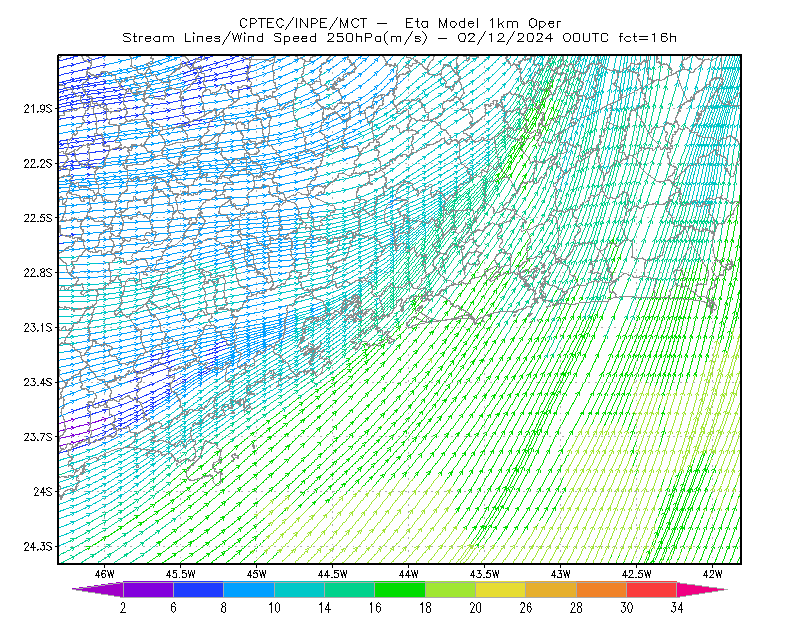Click the forecast label fct=16h
800x618 pixels.
647,38
